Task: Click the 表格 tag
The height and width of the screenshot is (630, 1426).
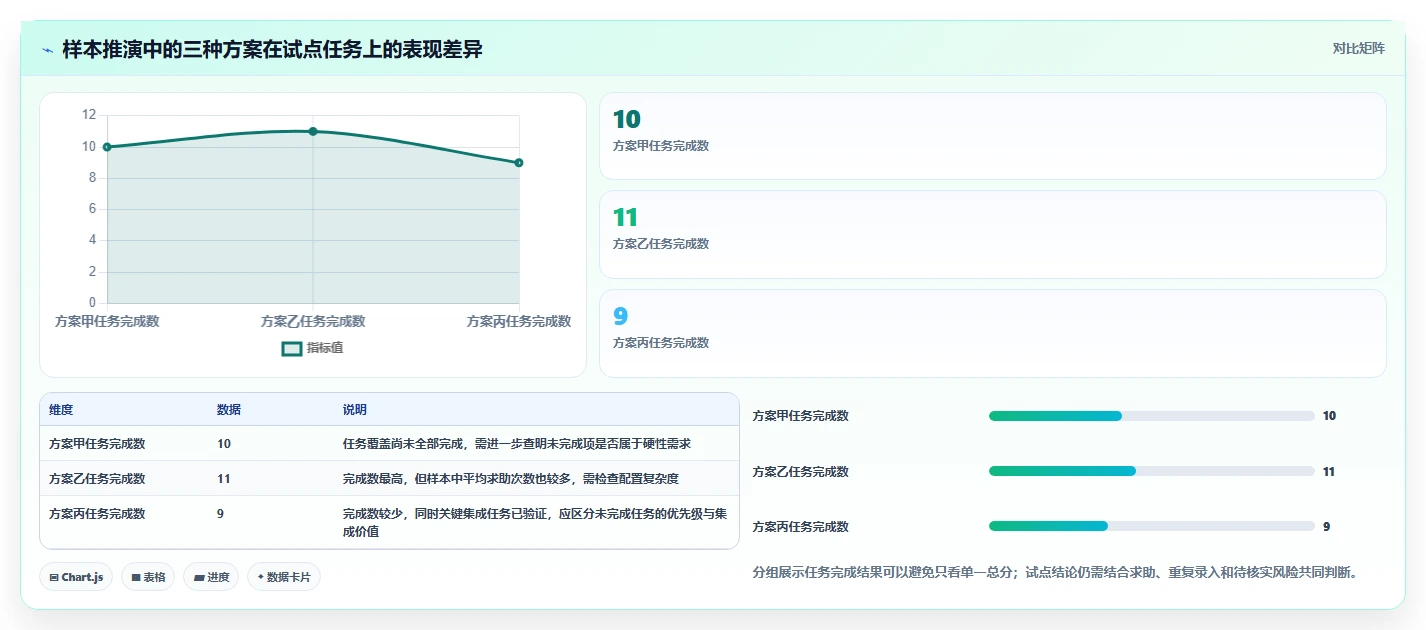Action: [148, 577]
